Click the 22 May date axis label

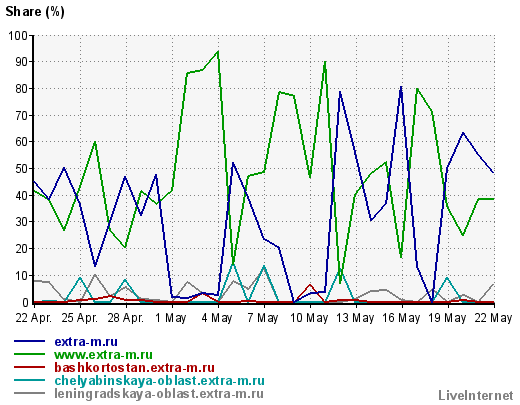(493, 318)
